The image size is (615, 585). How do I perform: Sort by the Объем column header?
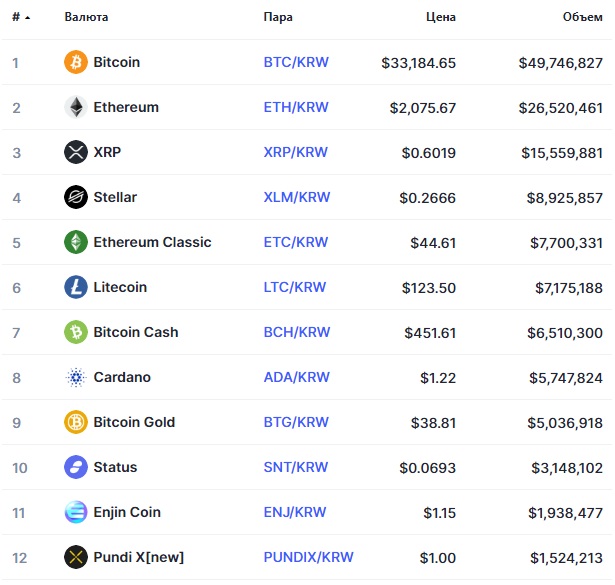coord(582,17)
